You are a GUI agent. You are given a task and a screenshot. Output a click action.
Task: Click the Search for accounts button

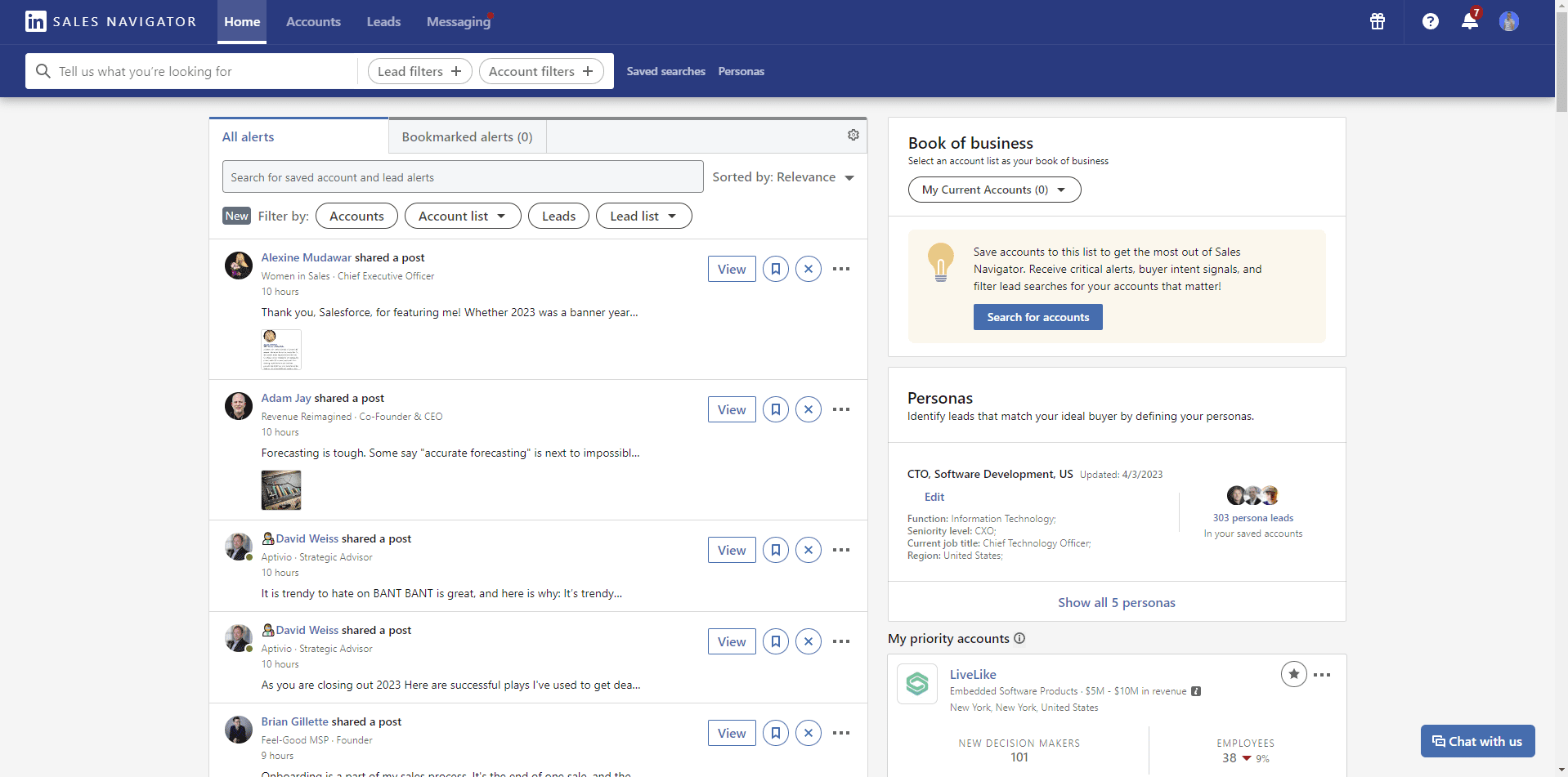(1037, 317)
